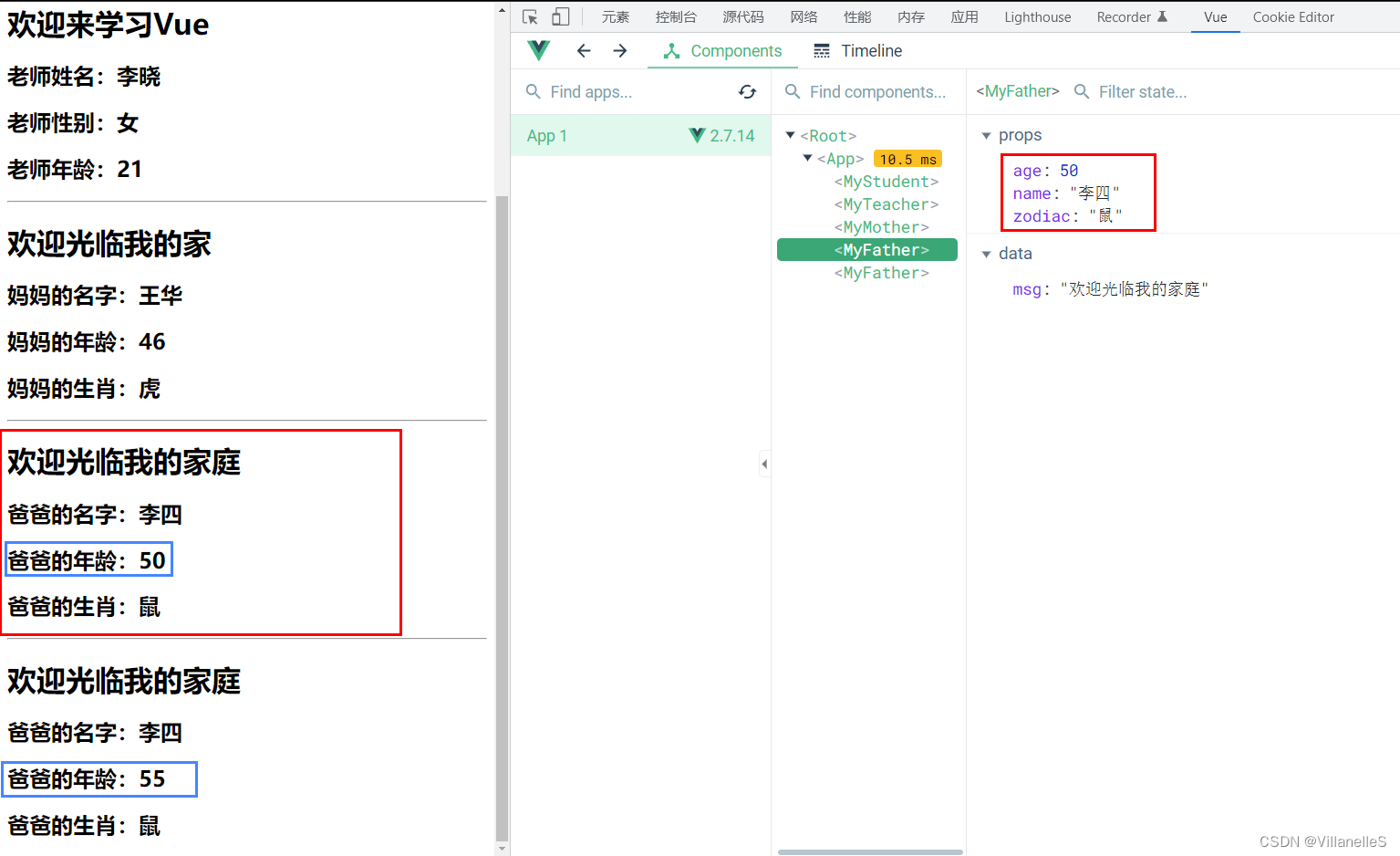
Task: Click the 爸爸的年龄：50 line
Action: (88, 560)
